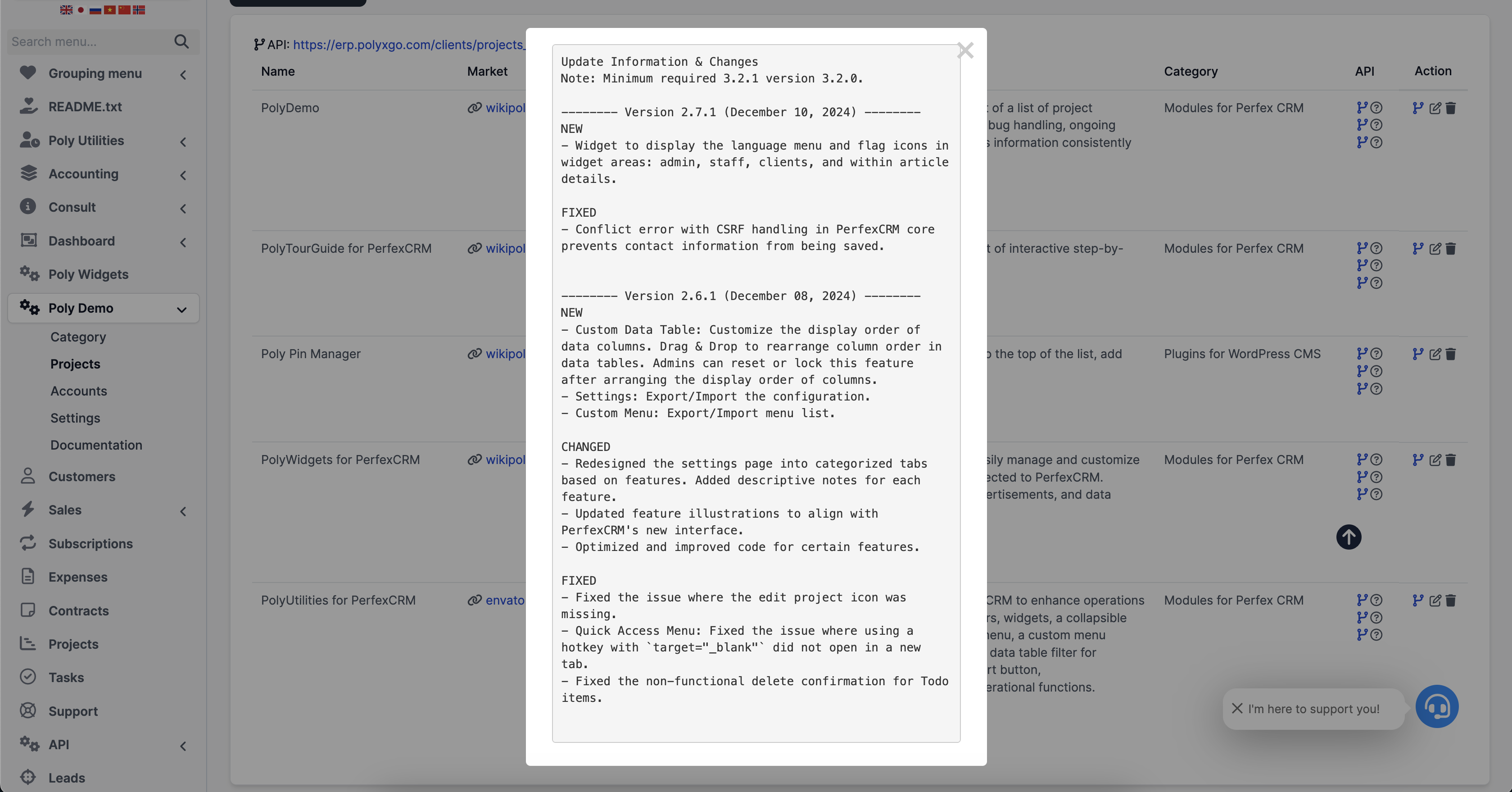Switch language with the UK flag

(x=66, y=9)
